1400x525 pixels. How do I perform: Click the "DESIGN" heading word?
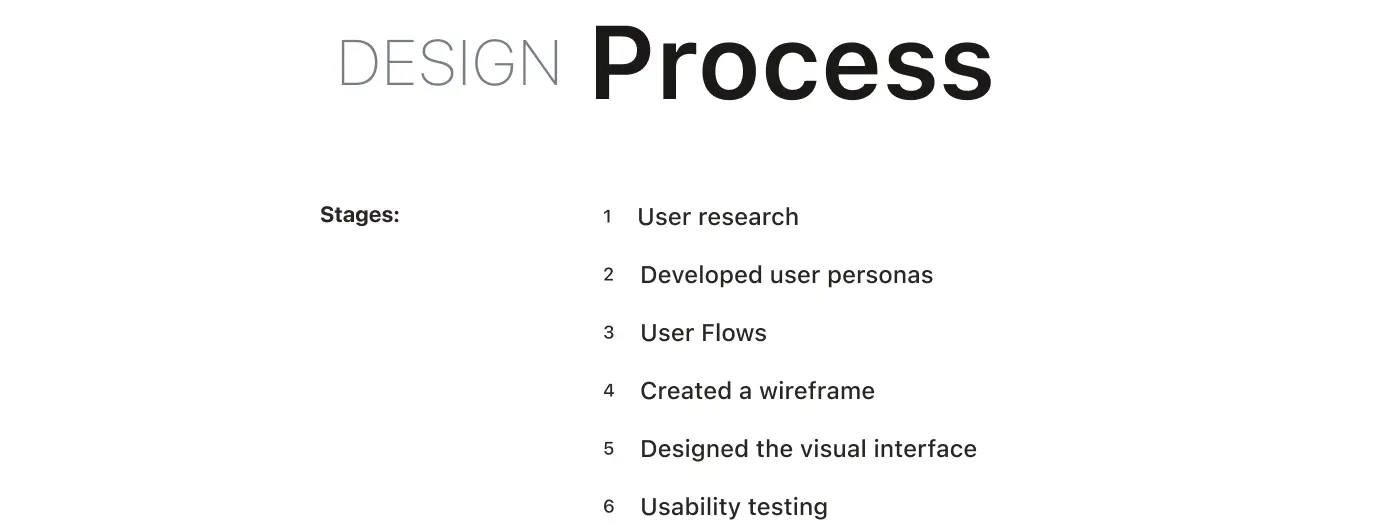(x=449, y=63)
